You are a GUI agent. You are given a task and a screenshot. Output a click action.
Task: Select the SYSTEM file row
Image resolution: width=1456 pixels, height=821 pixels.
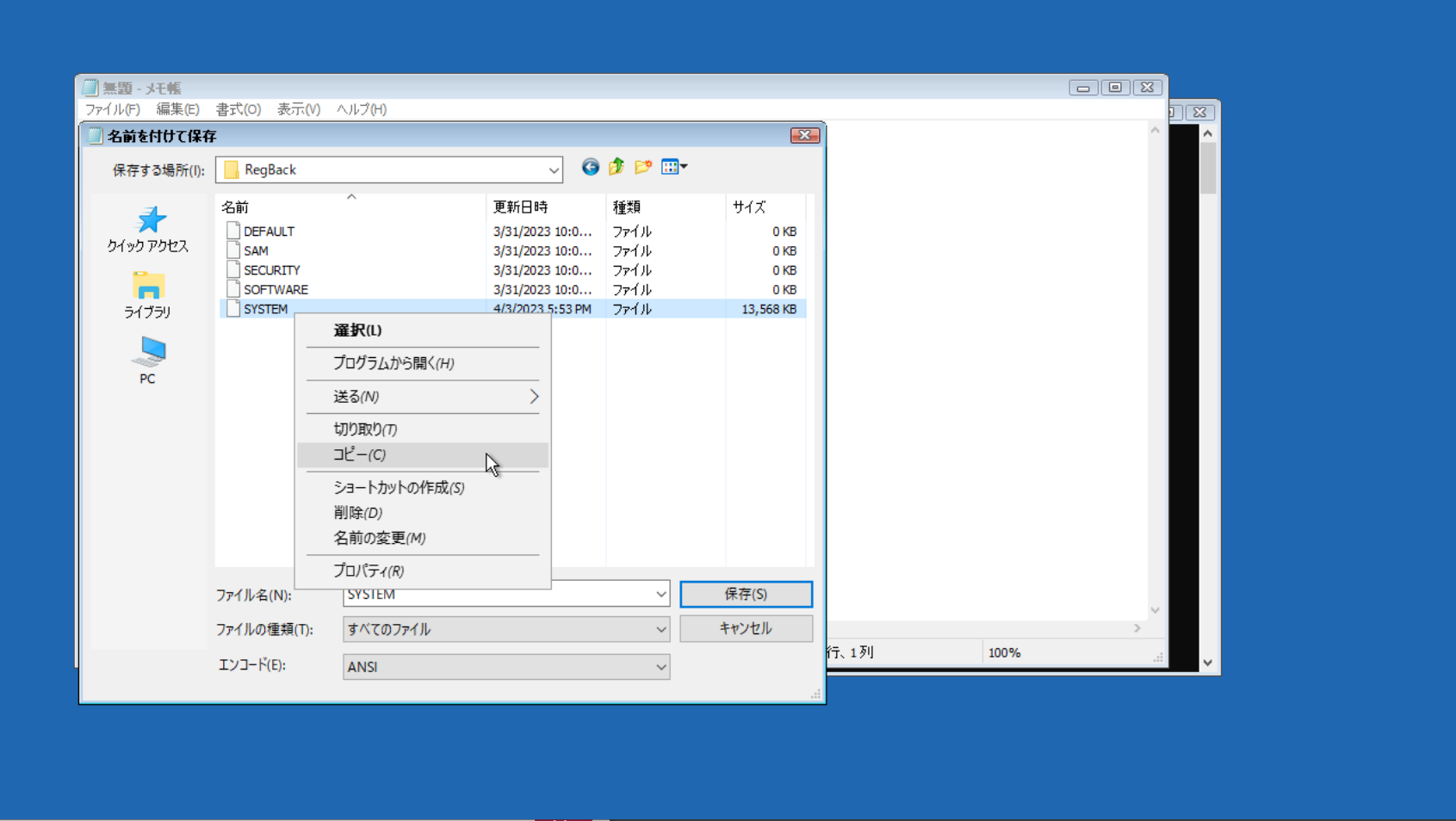[x=512, y=309]
